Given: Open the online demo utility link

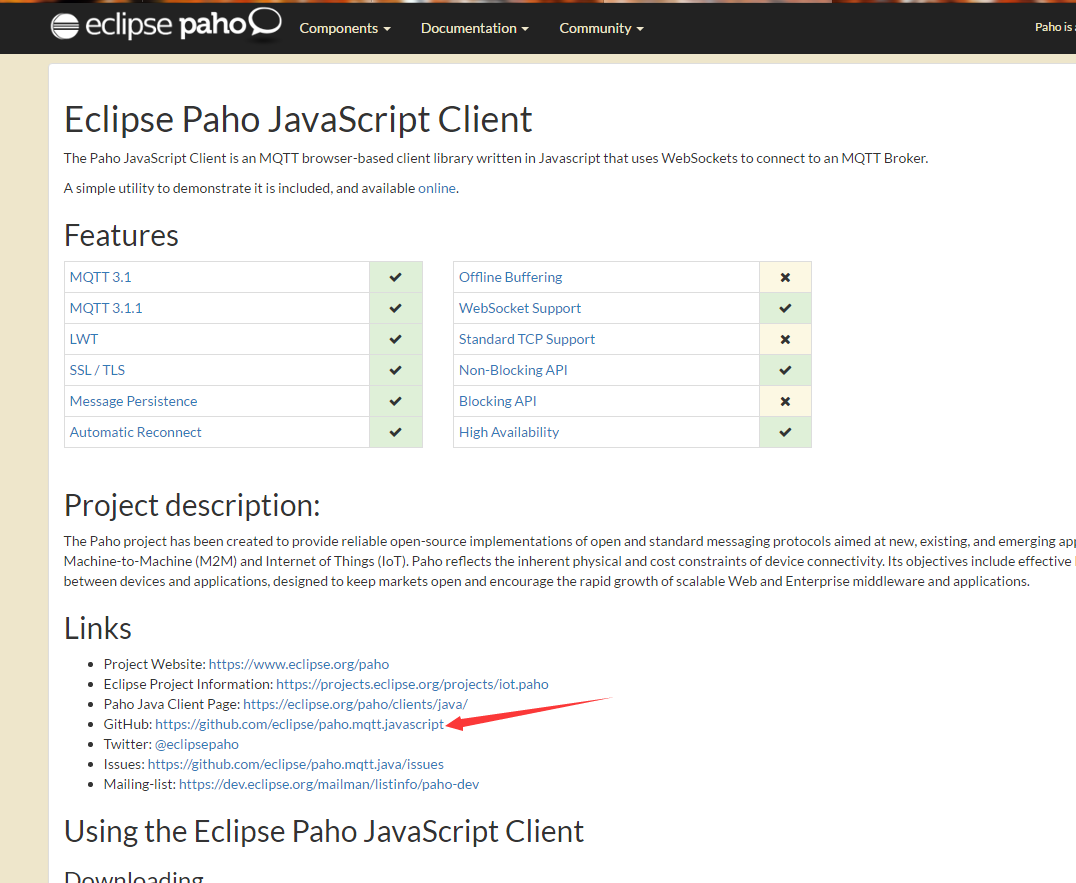Looking at the screenshot, I should point(436,188).
